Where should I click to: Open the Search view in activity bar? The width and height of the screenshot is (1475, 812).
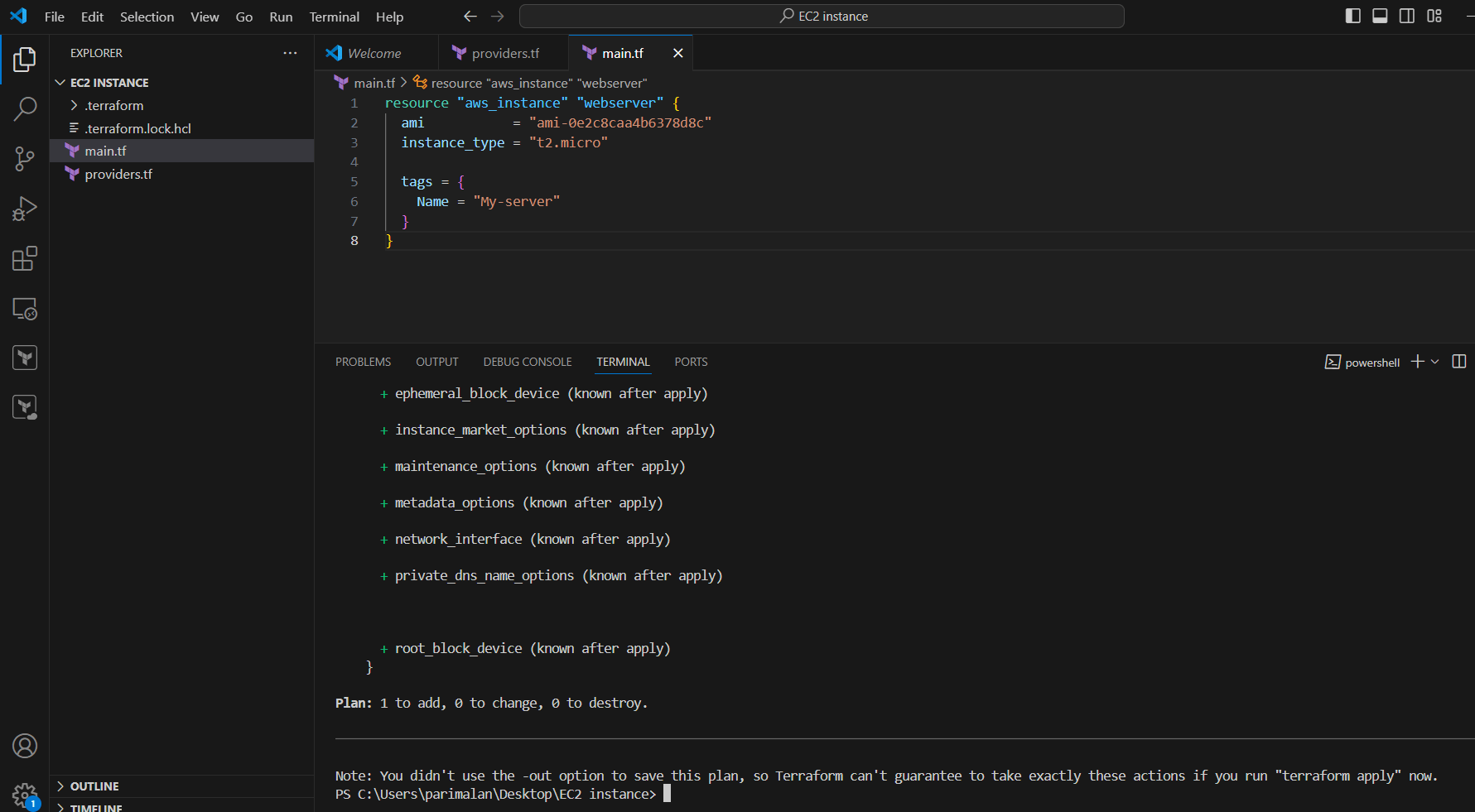coord(25,108)
